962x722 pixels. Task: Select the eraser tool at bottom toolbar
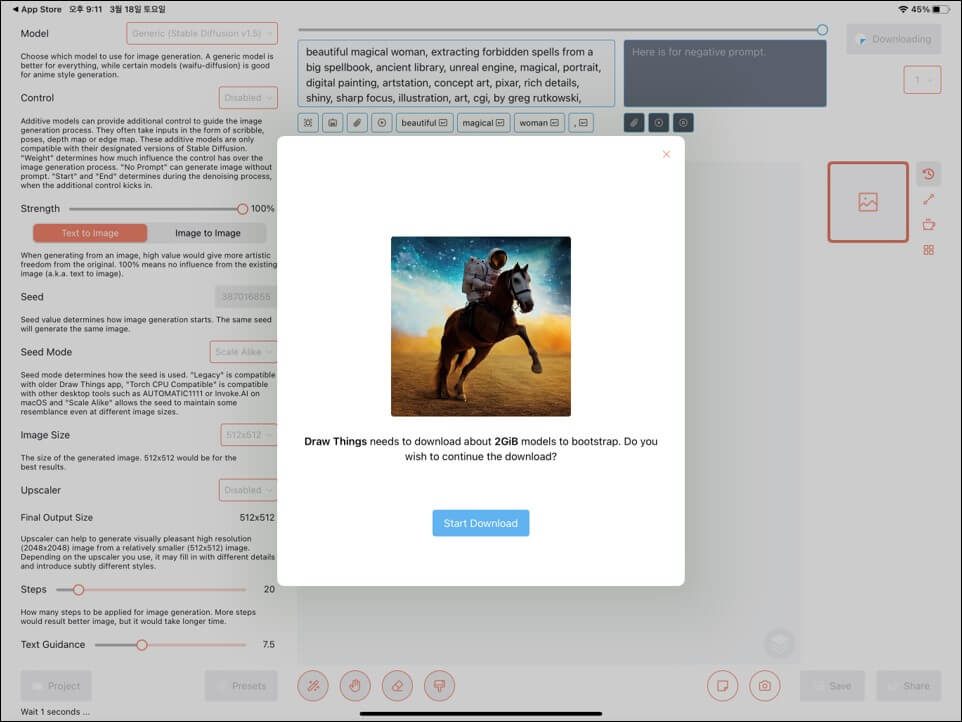click(x=397, y=686)
